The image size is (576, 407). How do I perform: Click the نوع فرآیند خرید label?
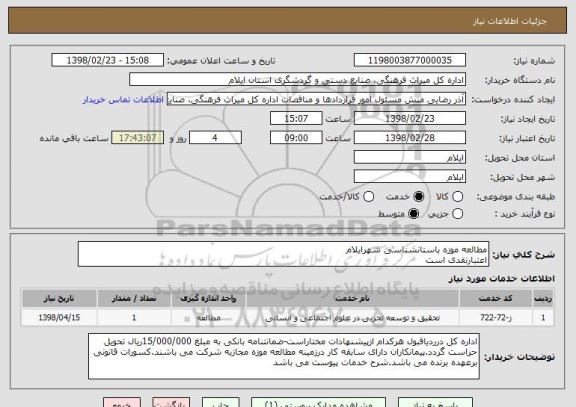[x=525, y=214]
